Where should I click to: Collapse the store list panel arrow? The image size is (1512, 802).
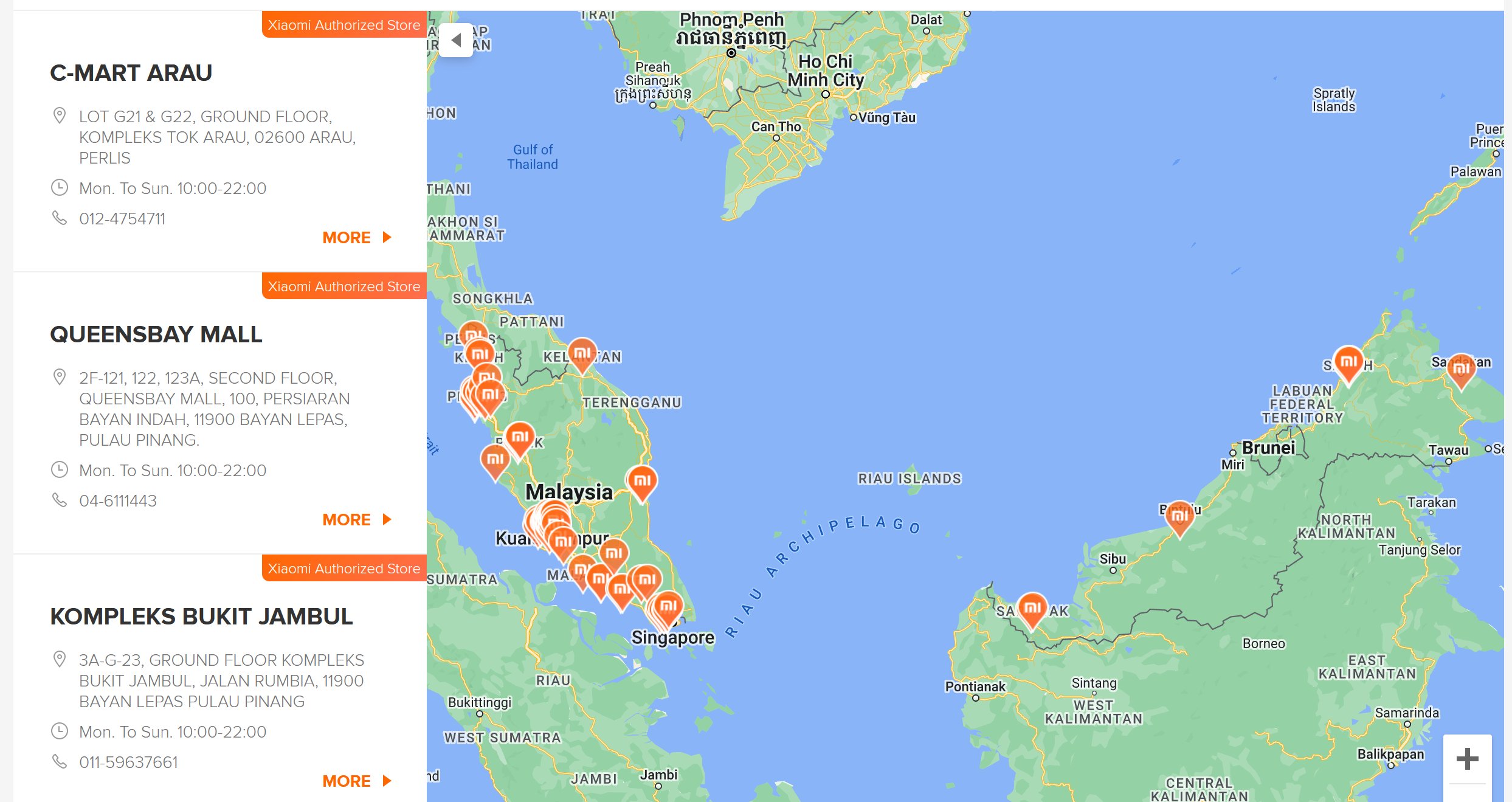click(456, 40)
